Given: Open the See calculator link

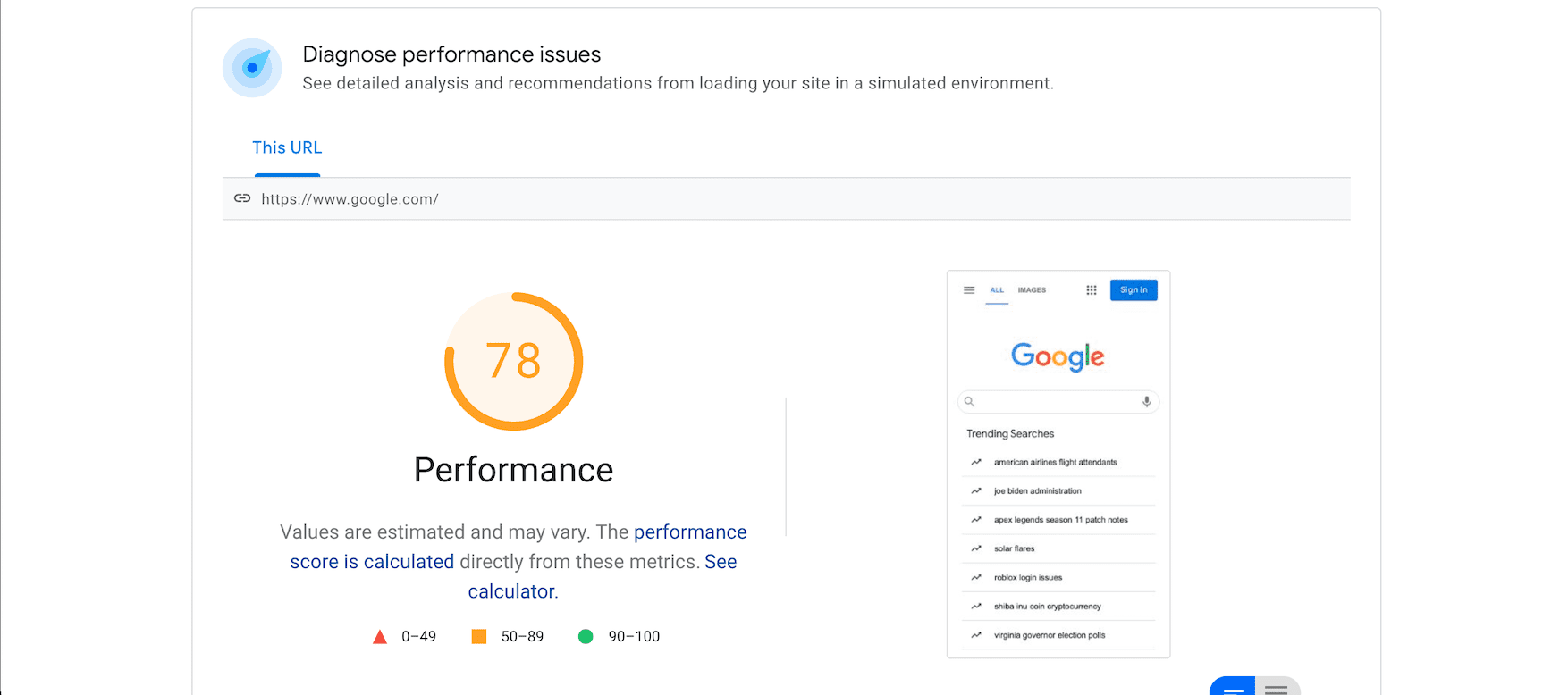Looking at the screenshot, I should pos(512,590).
